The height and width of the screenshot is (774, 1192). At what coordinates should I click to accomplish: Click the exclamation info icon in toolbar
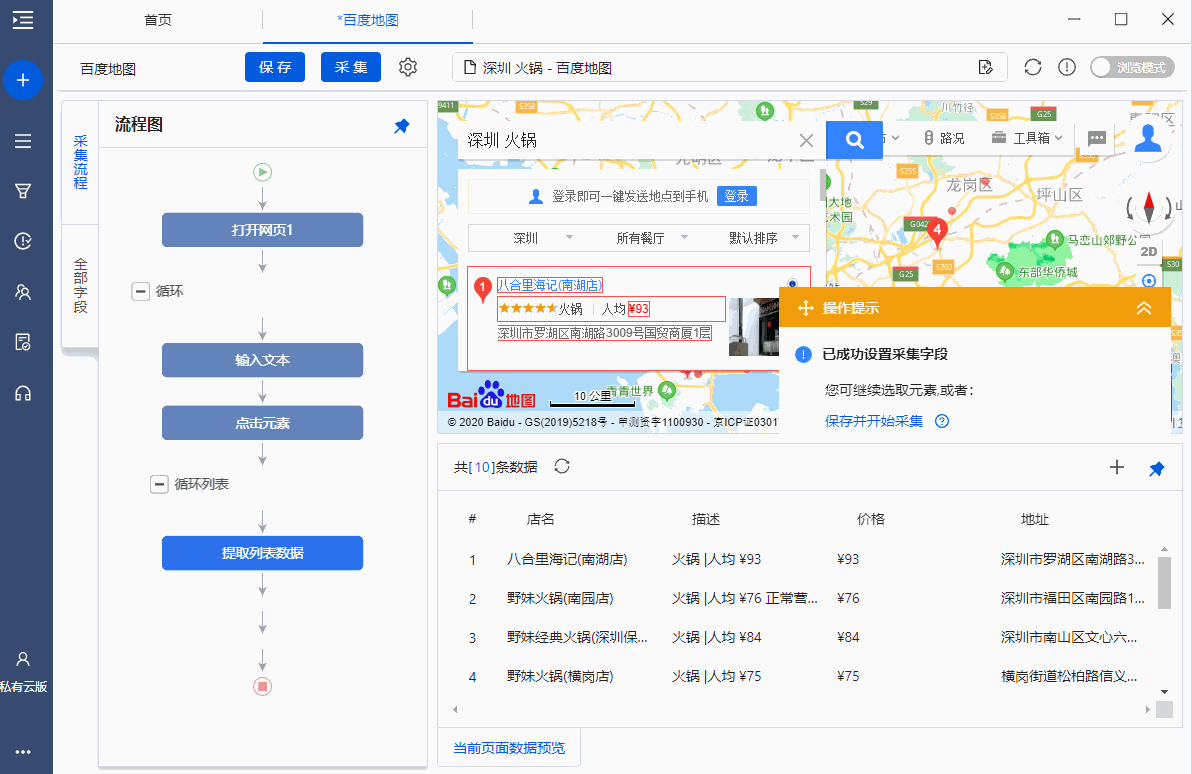(x=1067, y=67)
